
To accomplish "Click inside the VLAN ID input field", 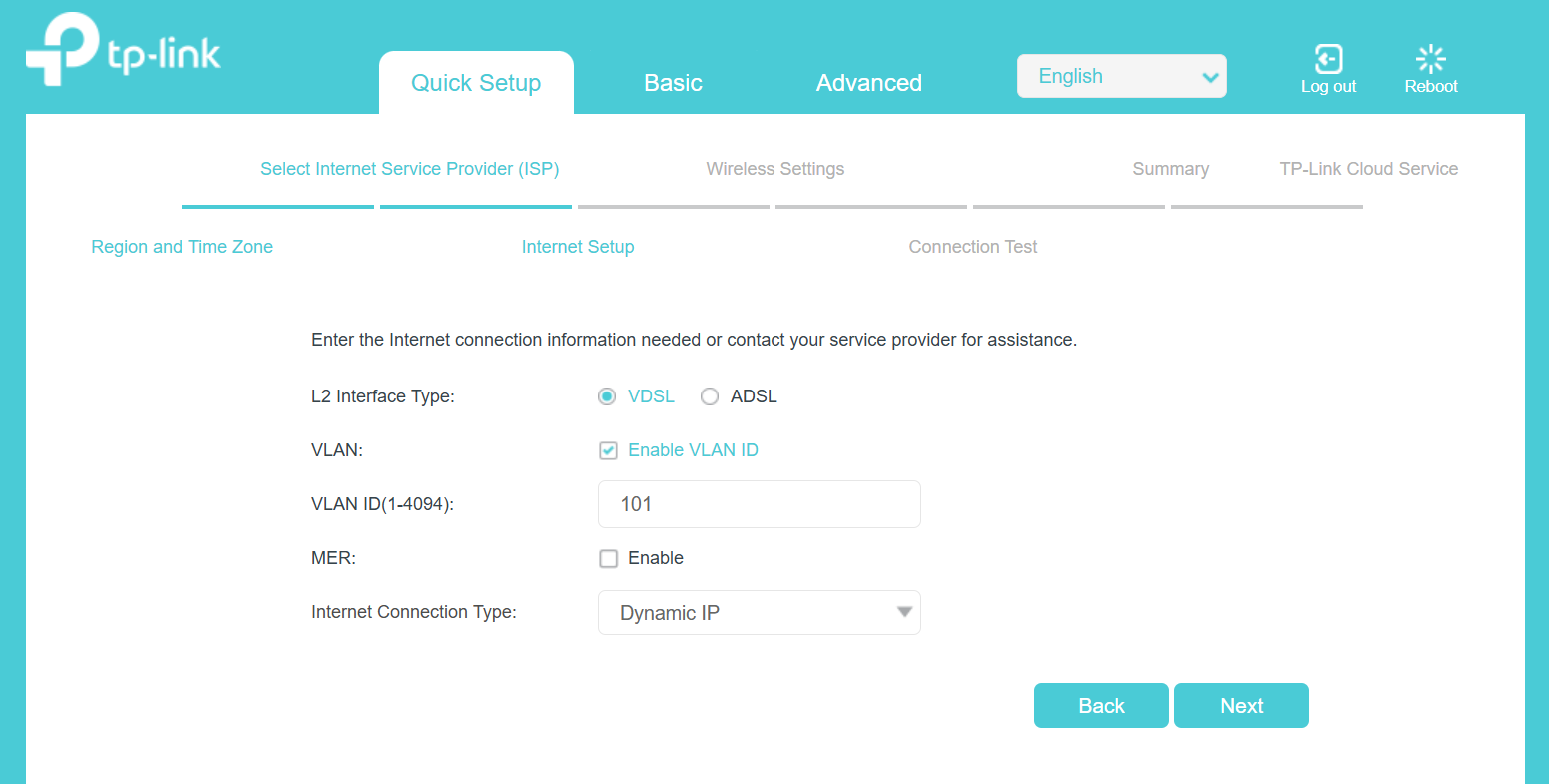I will pyautogui.click(x=759, y=504).
